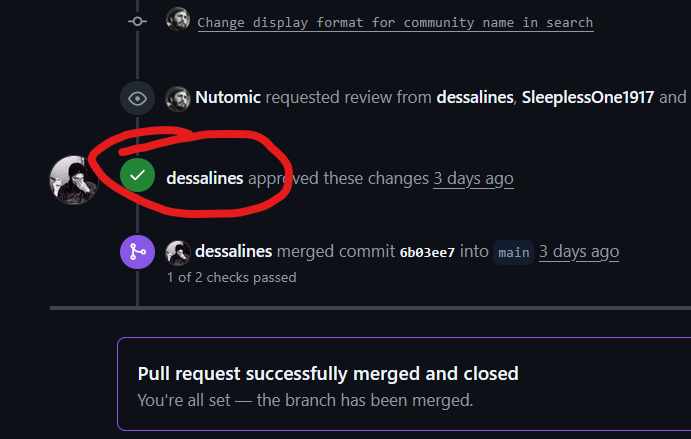Image resolution: width=691 pixels, height=439 pixels.
Task: Click the main branch label
Action: point(513,253)
